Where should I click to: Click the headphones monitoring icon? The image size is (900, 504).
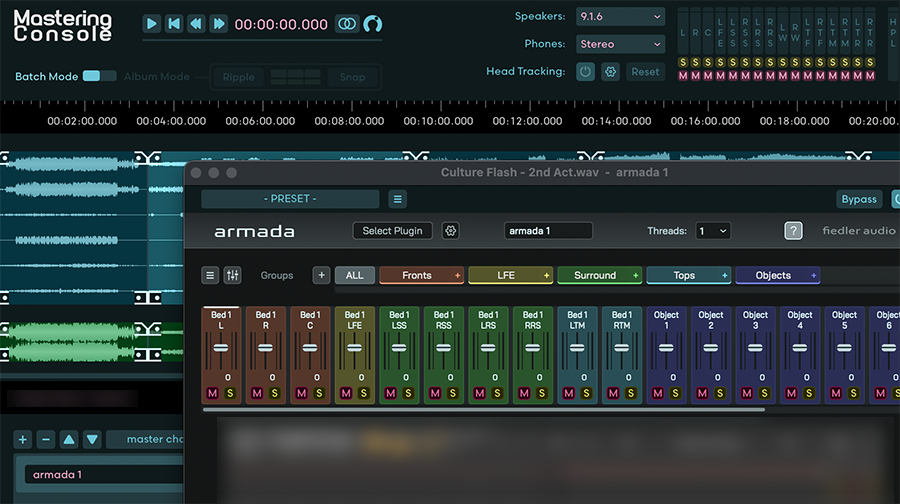point(372,24)
